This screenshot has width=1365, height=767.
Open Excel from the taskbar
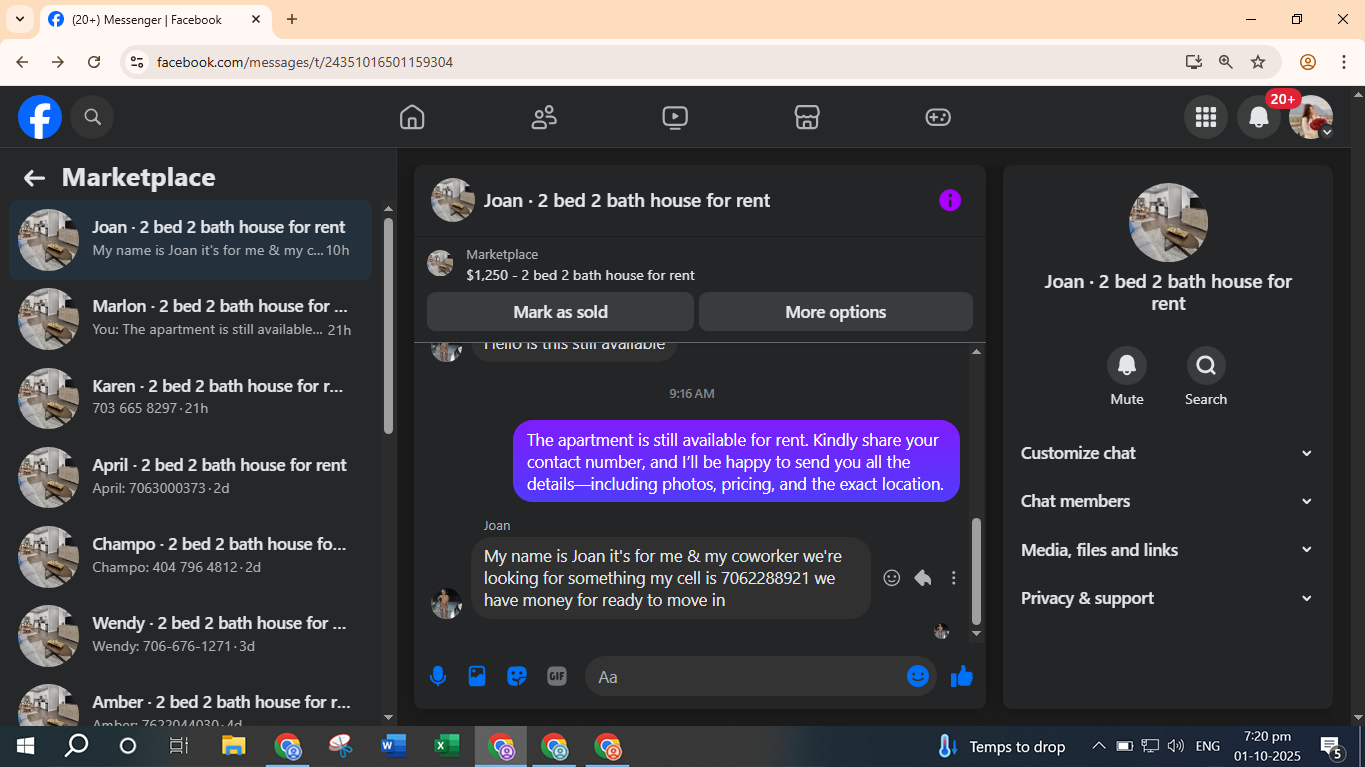coord(447,746)
